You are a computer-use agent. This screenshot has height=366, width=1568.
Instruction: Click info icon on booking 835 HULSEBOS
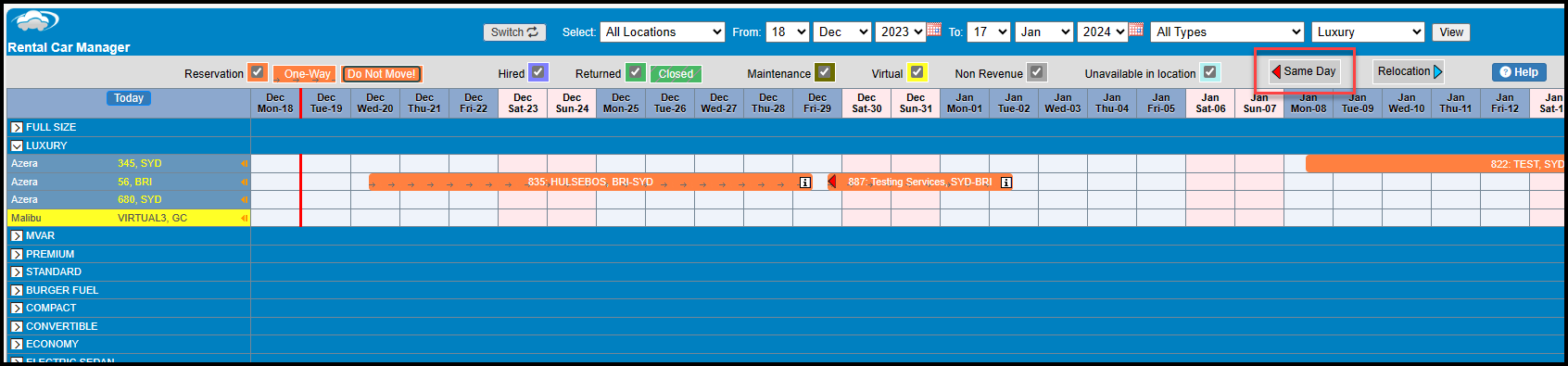pos(805,183)
